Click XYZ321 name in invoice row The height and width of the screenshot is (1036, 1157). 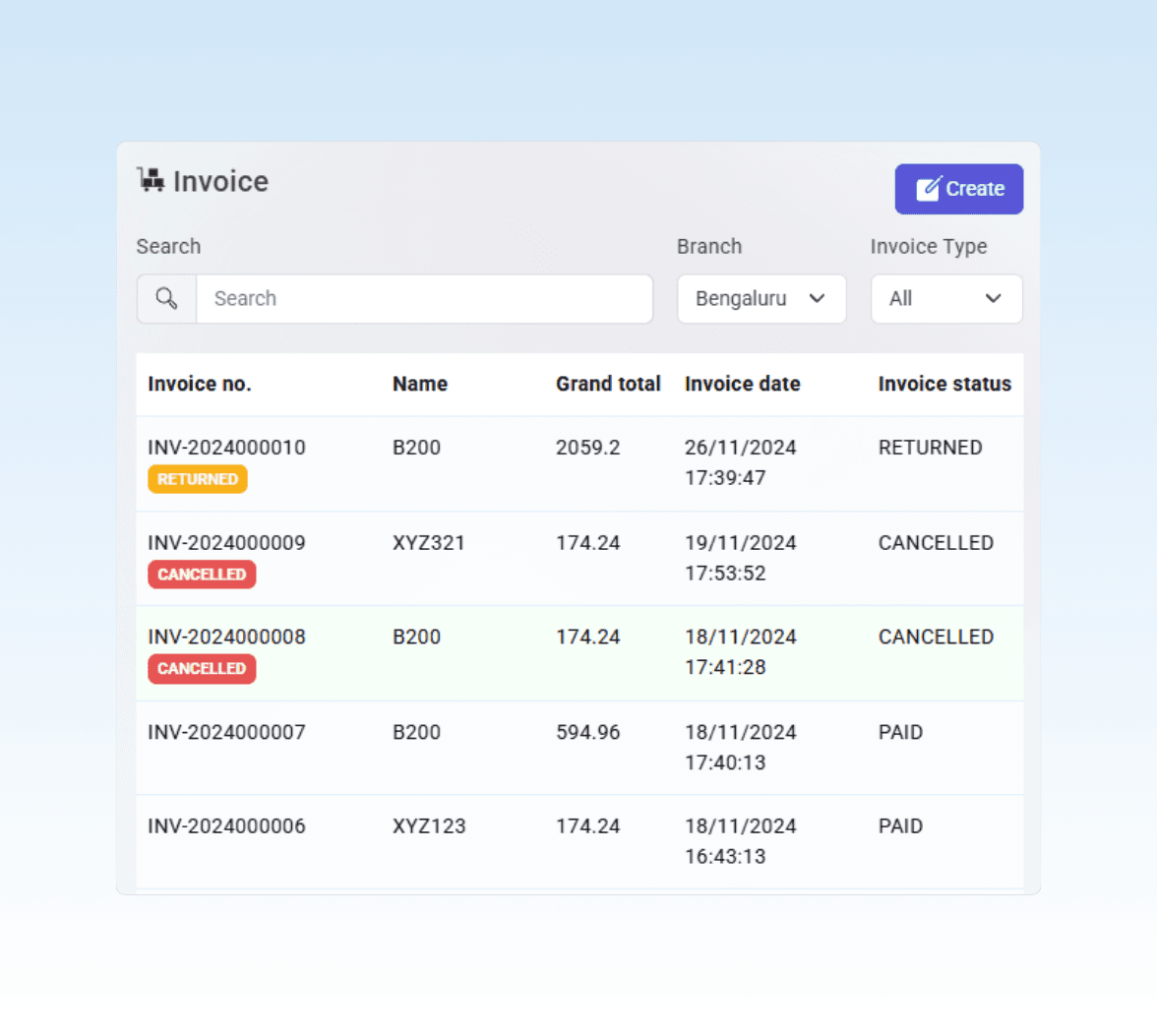click(429, 543)
